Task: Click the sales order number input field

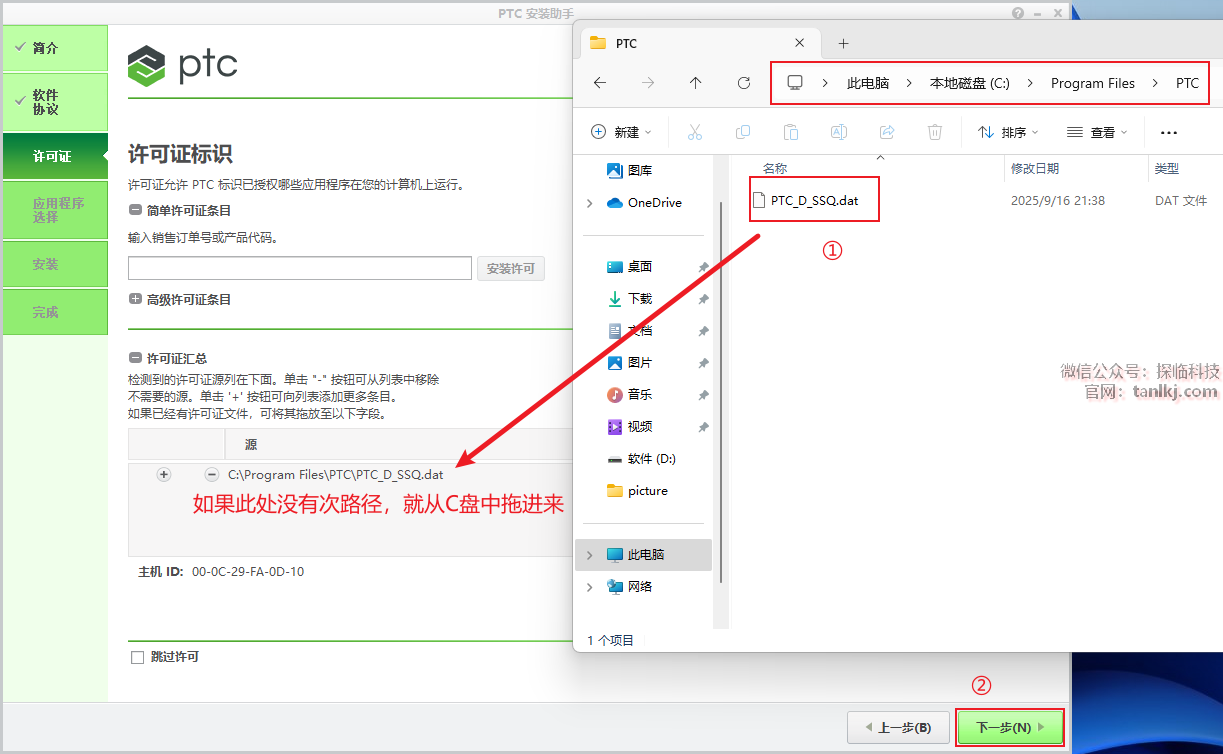Action: click(299, 268)
